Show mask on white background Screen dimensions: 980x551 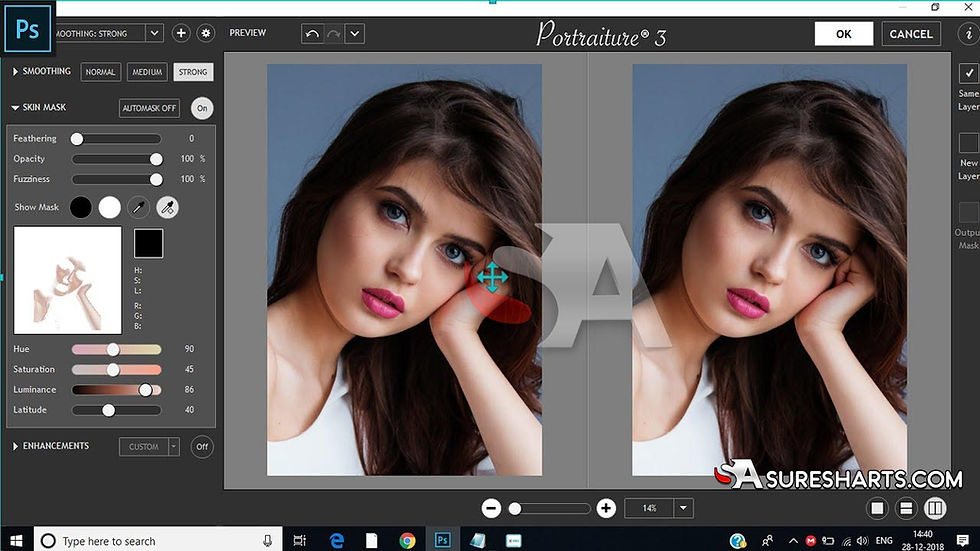(109, 207)
